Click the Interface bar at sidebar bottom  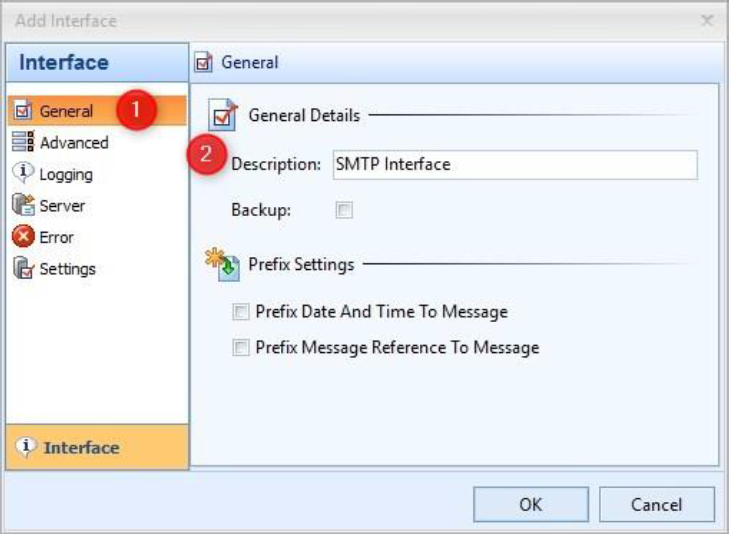[97, 447]
